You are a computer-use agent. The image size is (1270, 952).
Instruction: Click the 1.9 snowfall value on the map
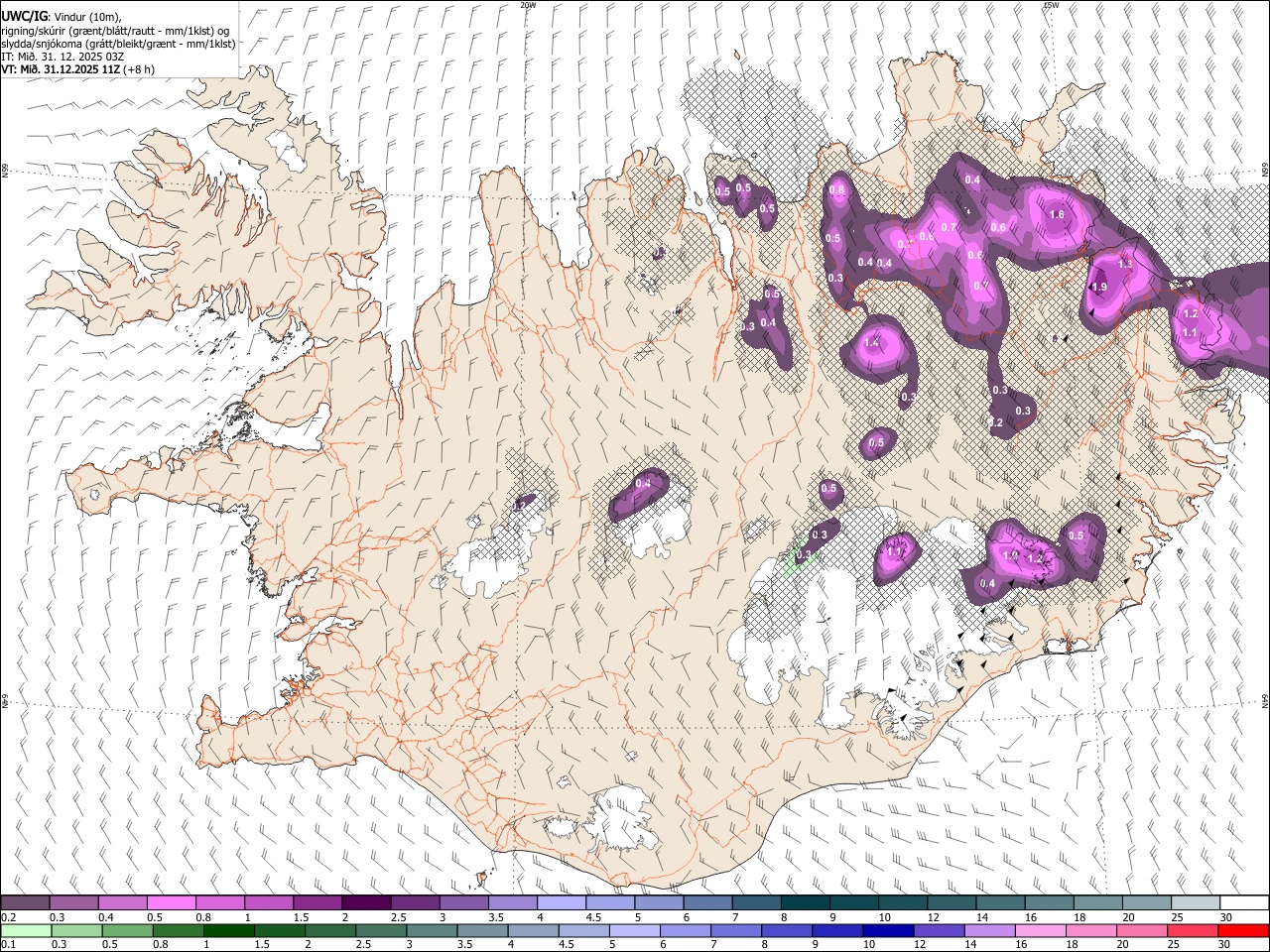pos(1098,288)
